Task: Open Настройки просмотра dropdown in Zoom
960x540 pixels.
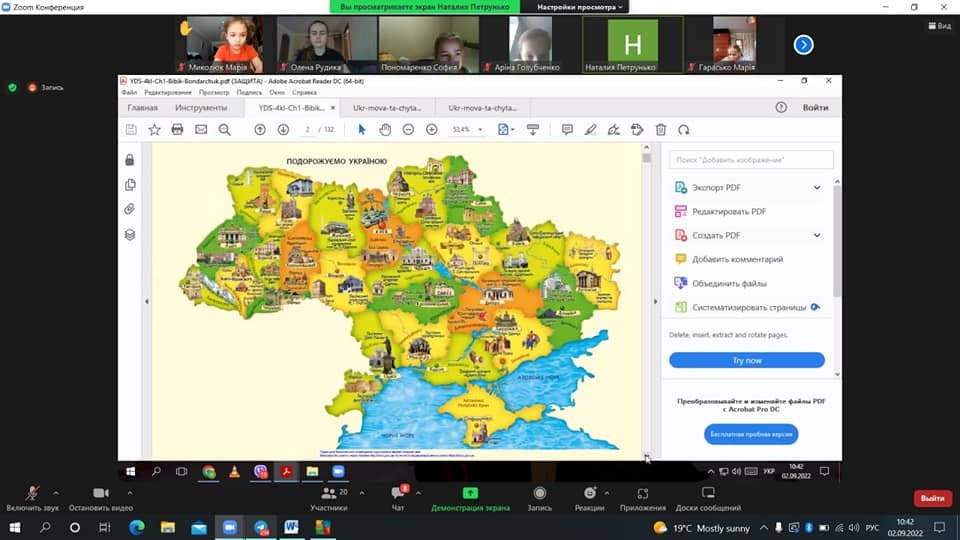Action: point(580,7)
